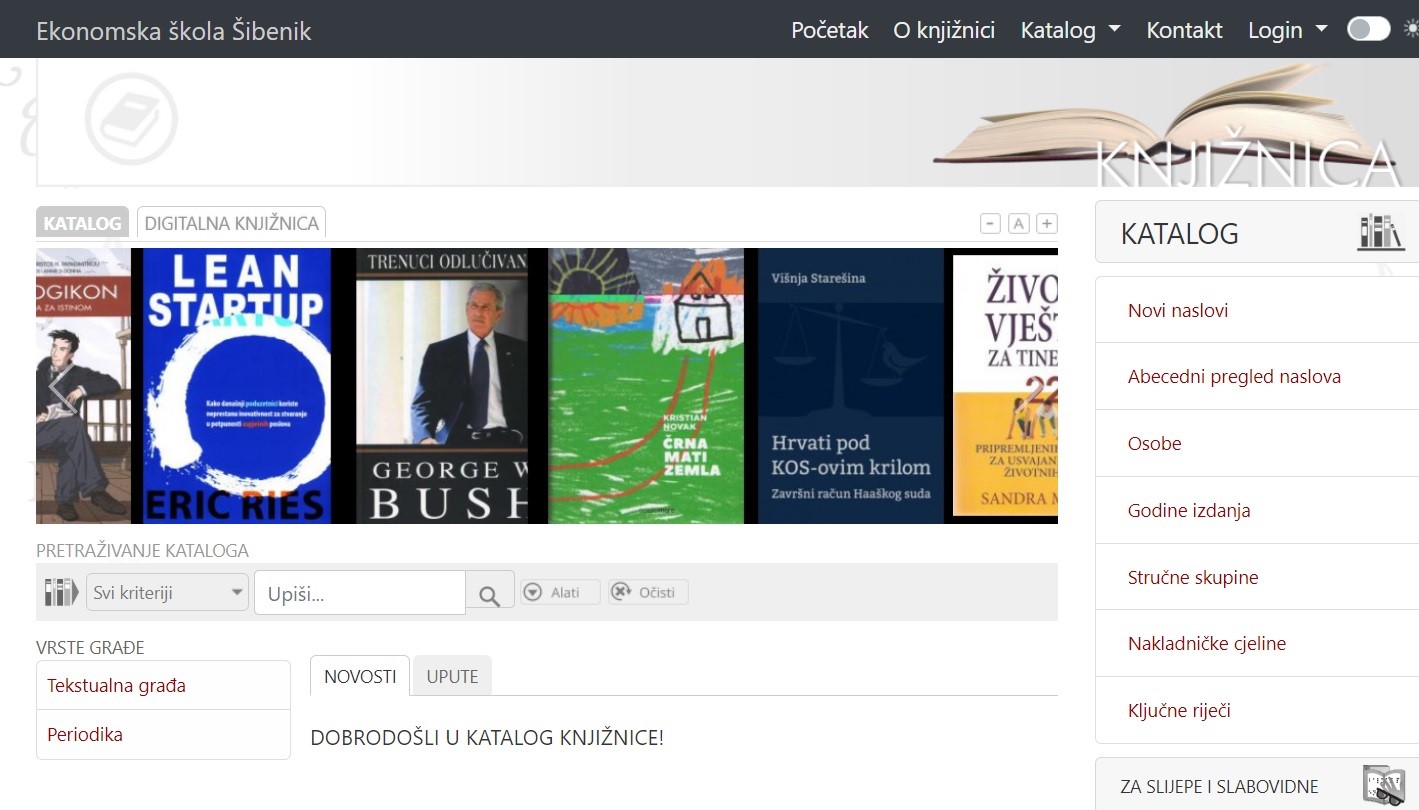Select the UPUTE tab
Viewport: 1419px width, 810px height.
tap(452, 676)
